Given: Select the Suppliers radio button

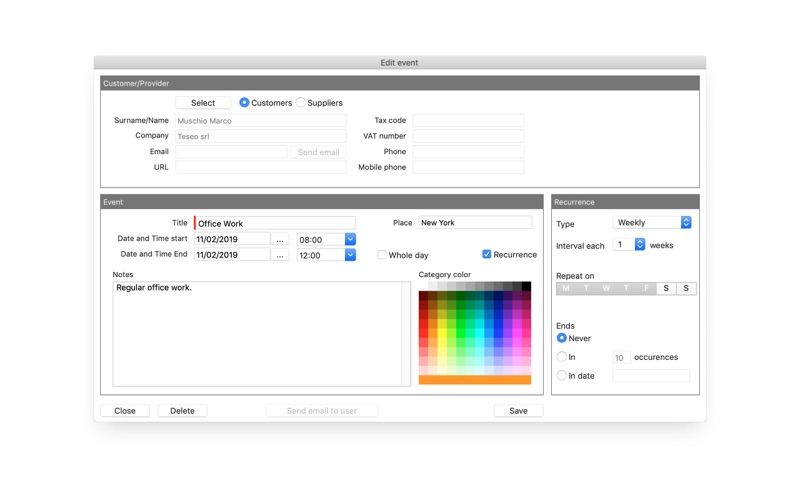Looking at the screenshot, I should pyautogui.click(x=301, y=103).
